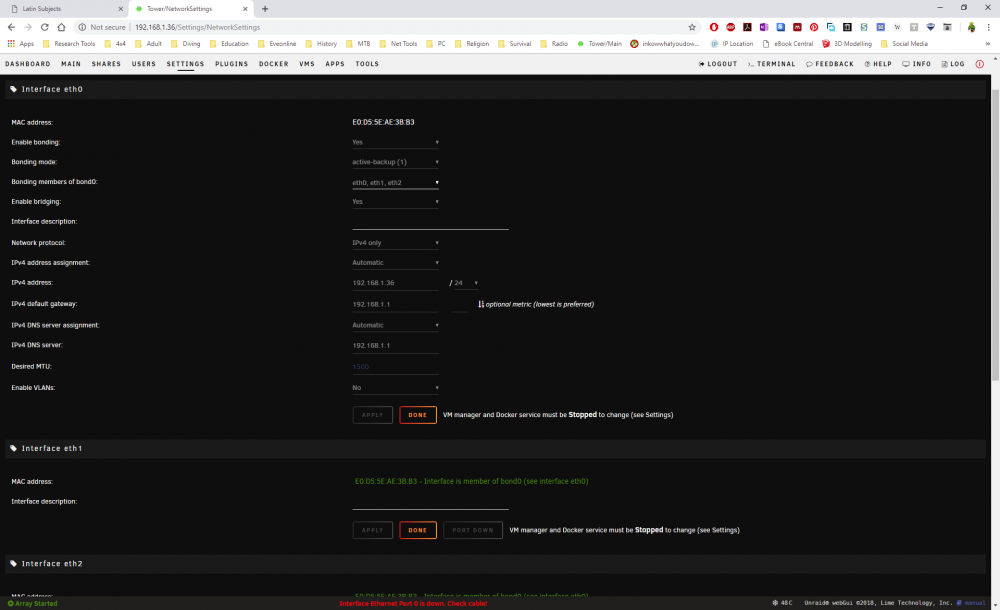Open the Tools menu
The image size is (1000, 610).
click(x=367, y=64)
